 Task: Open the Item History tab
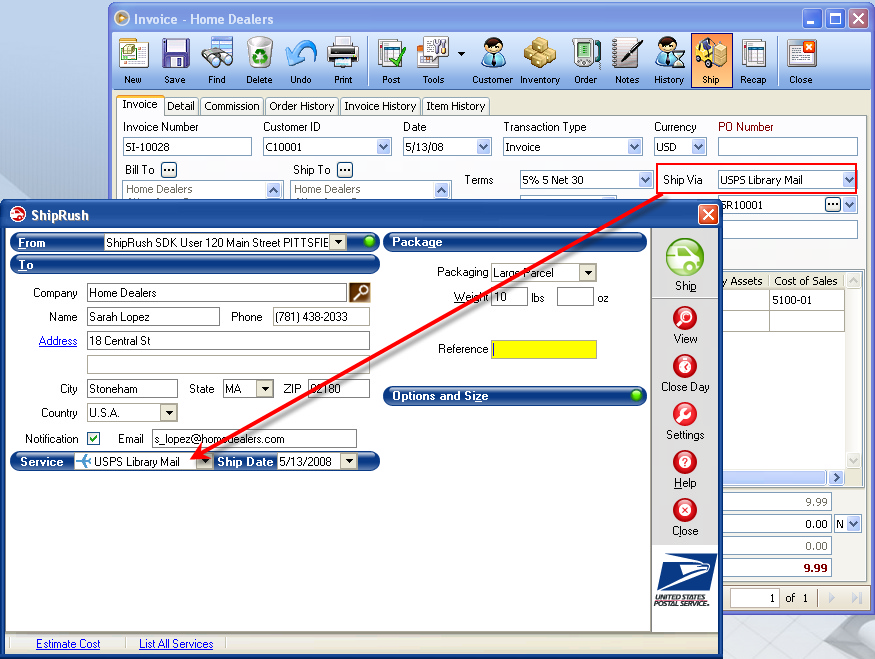(x=455, y=106)
